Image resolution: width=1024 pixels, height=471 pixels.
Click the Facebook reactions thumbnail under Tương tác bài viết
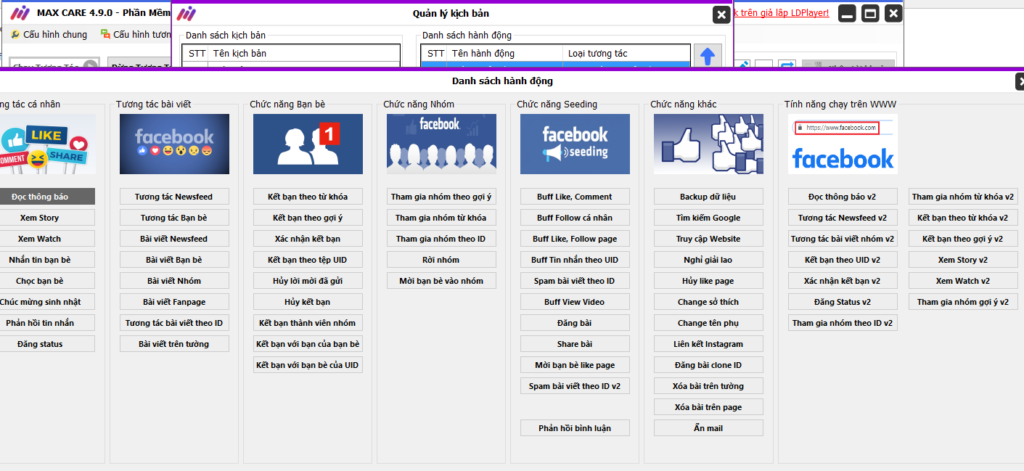[x=174, y=144]
